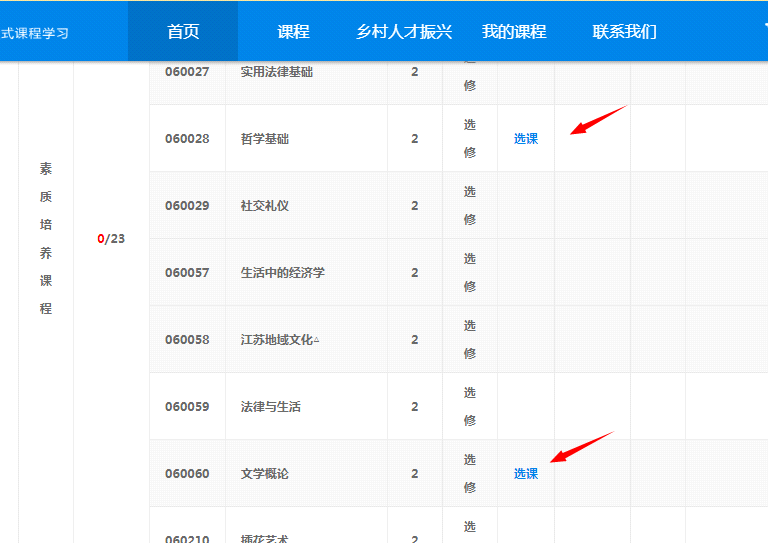The width and height of the screenshot is (768, 543).
Task: Select the 江苏地域文化 course name
Action: [279, 340]
